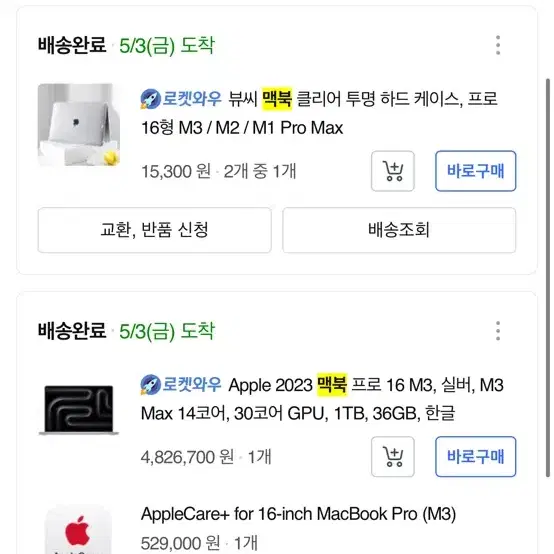
Task: Add the Apple MacBook Pro 16 M3 to cart
Action: click(393, 456)
